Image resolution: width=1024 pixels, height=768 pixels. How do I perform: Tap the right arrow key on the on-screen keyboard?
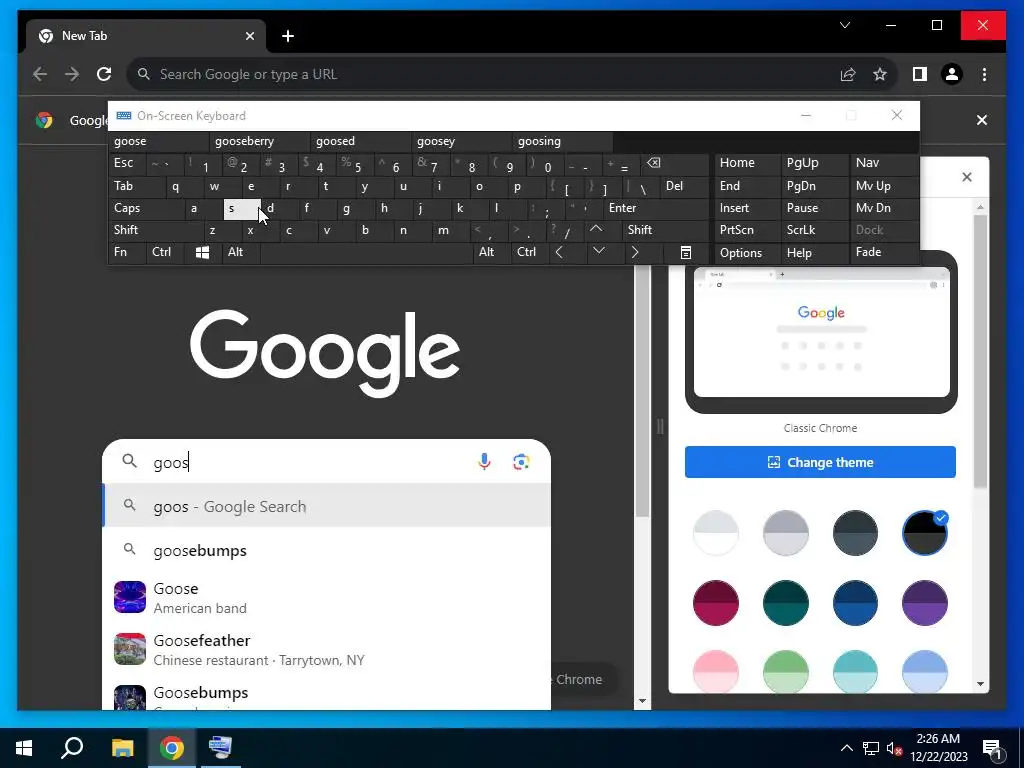635,252
